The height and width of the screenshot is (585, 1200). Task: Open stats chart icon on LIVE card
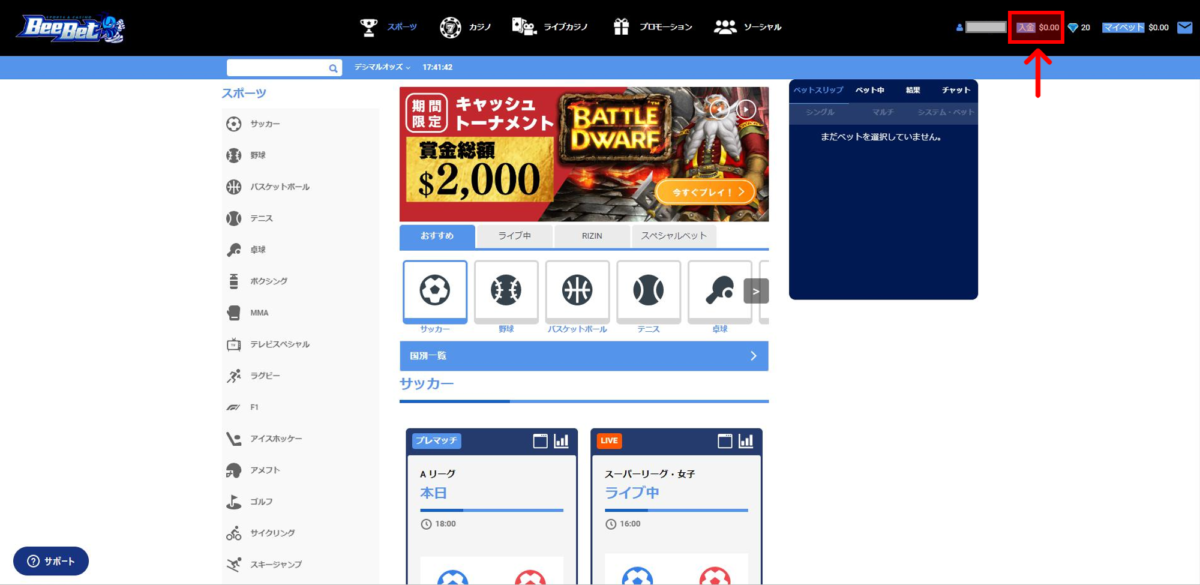pos(746,441)
